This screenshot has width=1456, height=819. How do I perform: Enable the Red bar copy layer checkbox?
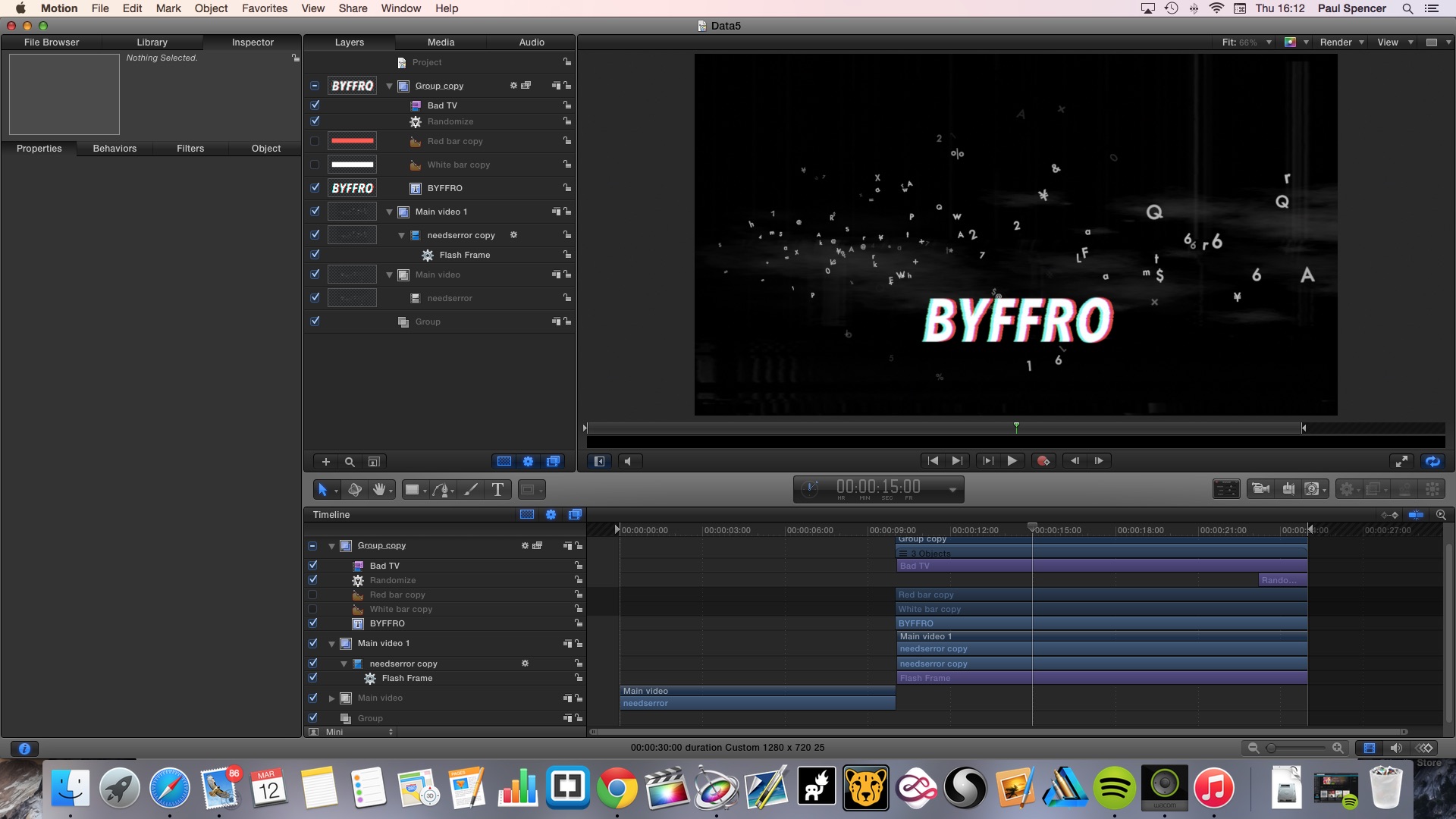tap(315, 141)
